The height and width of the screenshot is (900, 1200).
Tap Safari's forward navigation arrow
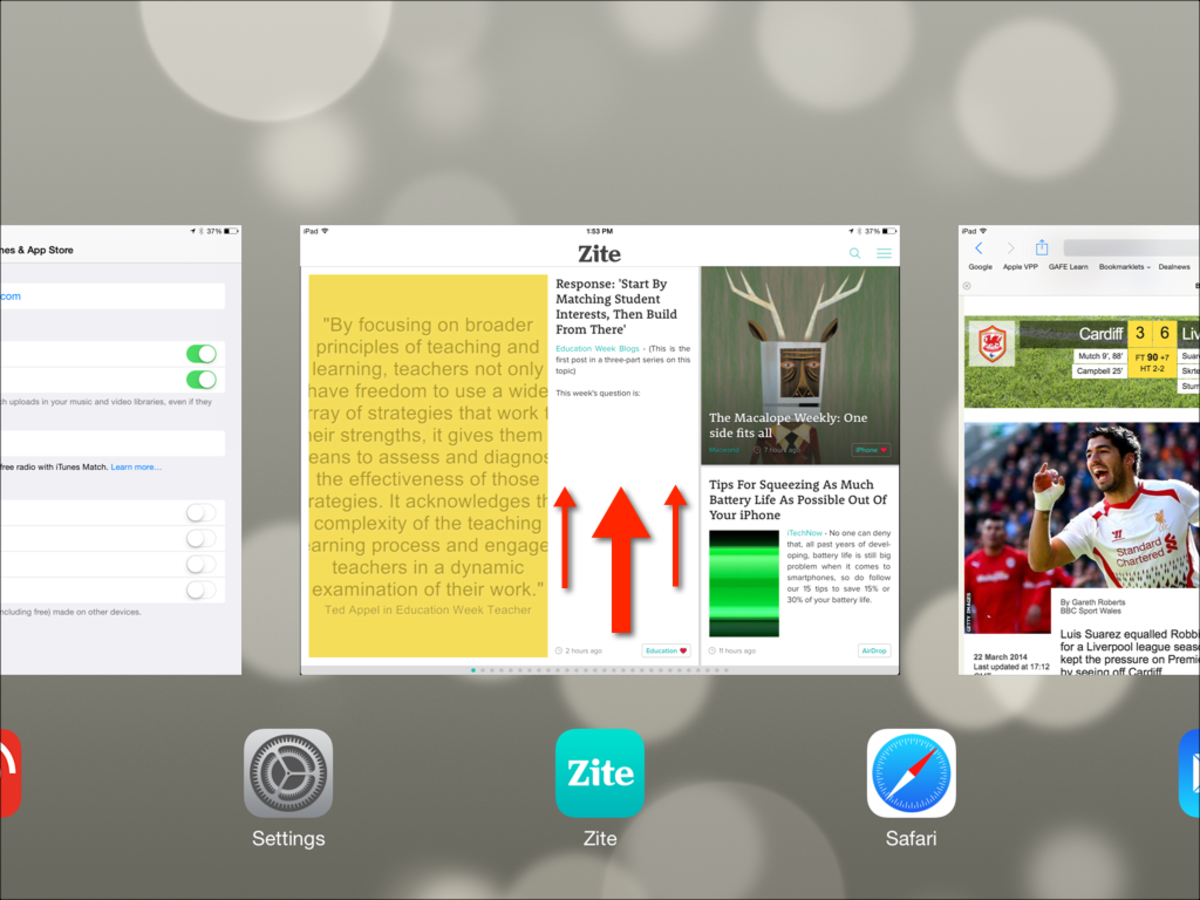point(1011,248)
